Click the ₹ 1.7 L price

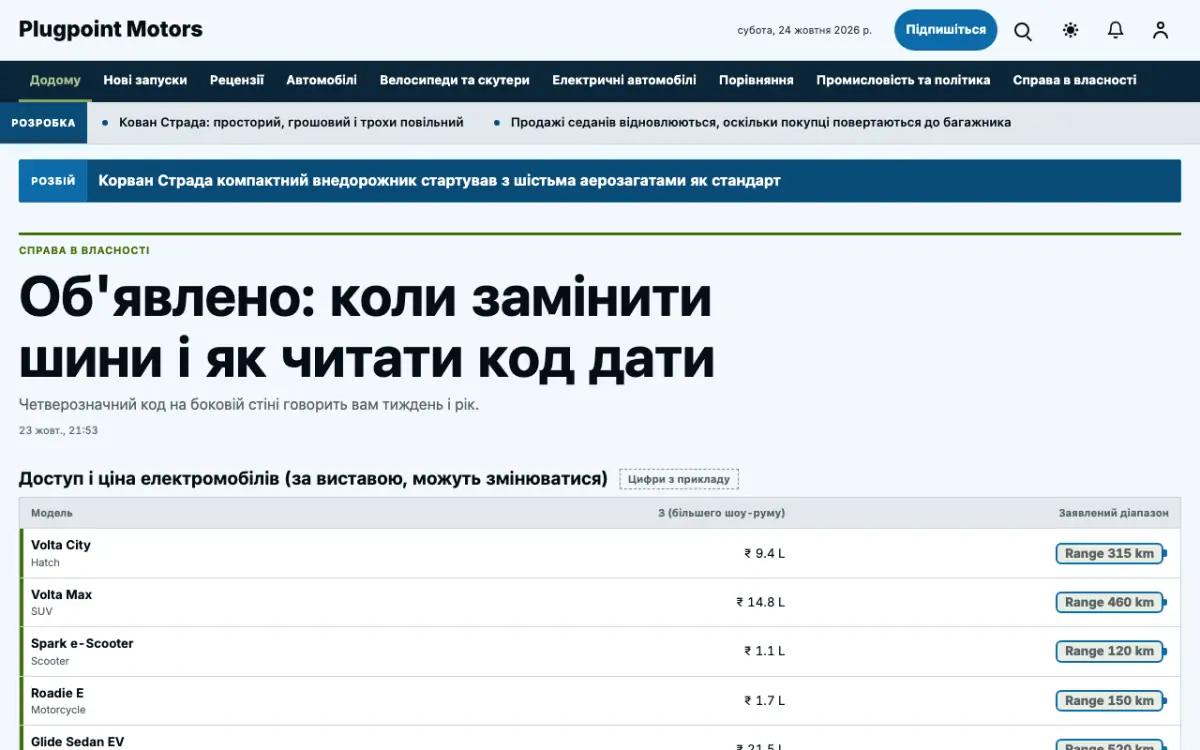(764, 700)
